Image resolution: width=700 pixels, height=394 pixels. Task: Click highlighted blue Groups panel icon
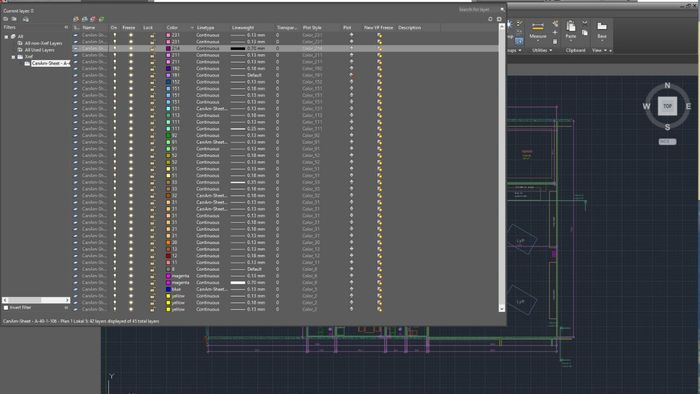pos(519,41)
